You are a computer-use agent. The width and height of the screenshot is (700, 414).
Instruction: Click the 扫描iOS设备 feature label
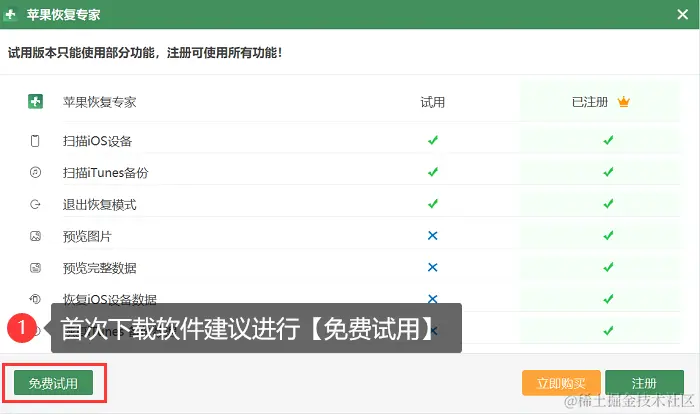click(97, 141)
